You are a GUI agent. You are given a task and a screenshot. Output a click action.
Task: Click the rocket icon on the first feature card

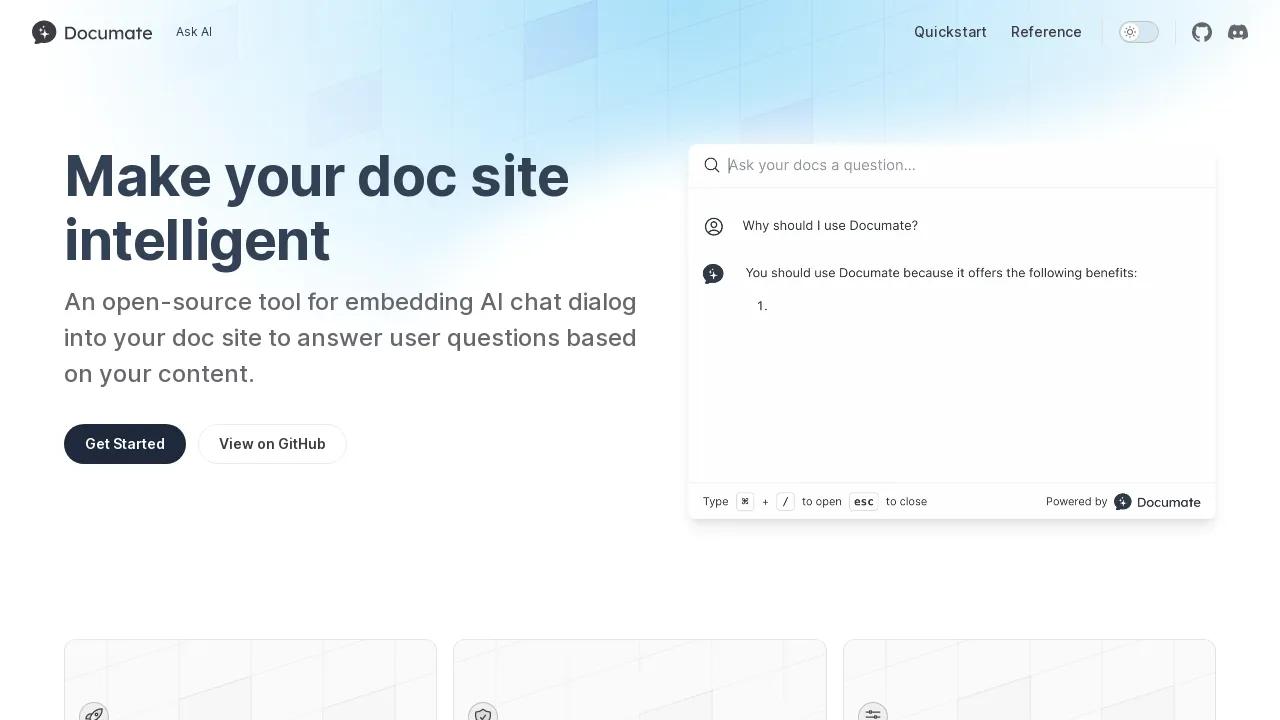point(94,713)
